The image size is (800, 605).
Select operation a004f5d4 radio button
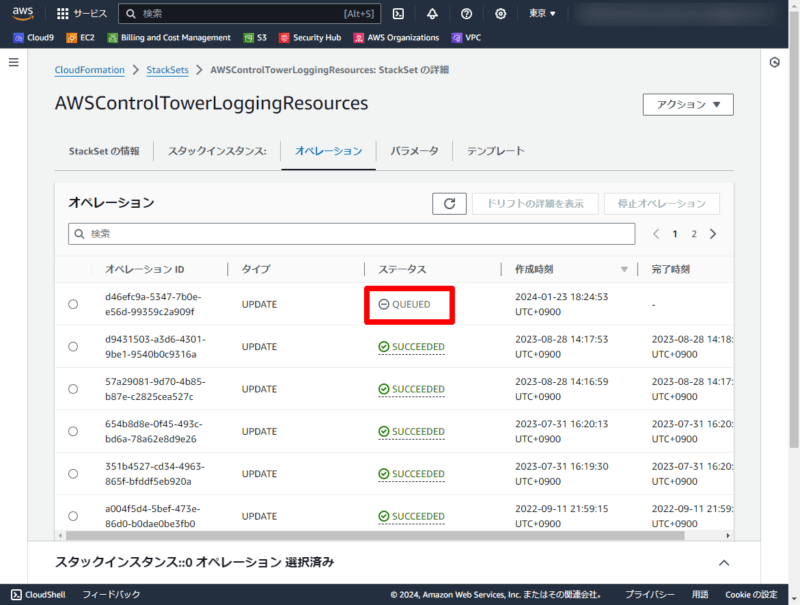pos(73,516)
